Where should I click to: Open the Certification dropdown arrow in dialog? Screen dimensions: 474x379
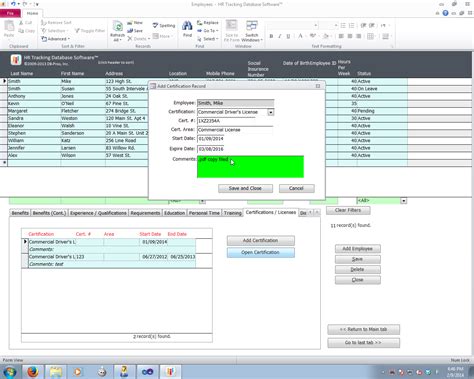271,112
